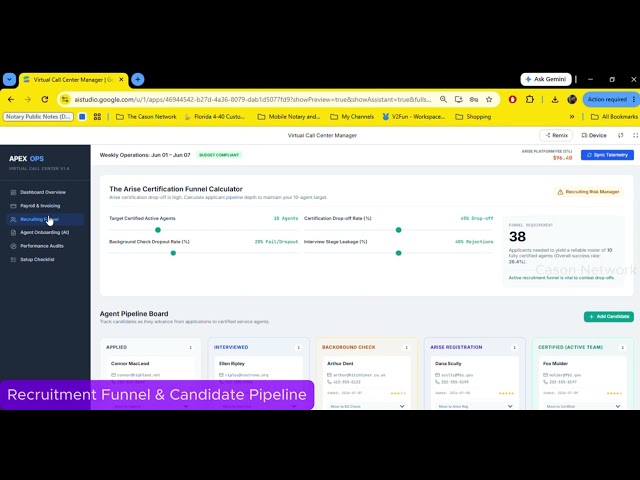The height and width of the screenshot is (480, 640).
Task: Open Mobile Notary and... bookmark folder
Action: click(289, 117)
